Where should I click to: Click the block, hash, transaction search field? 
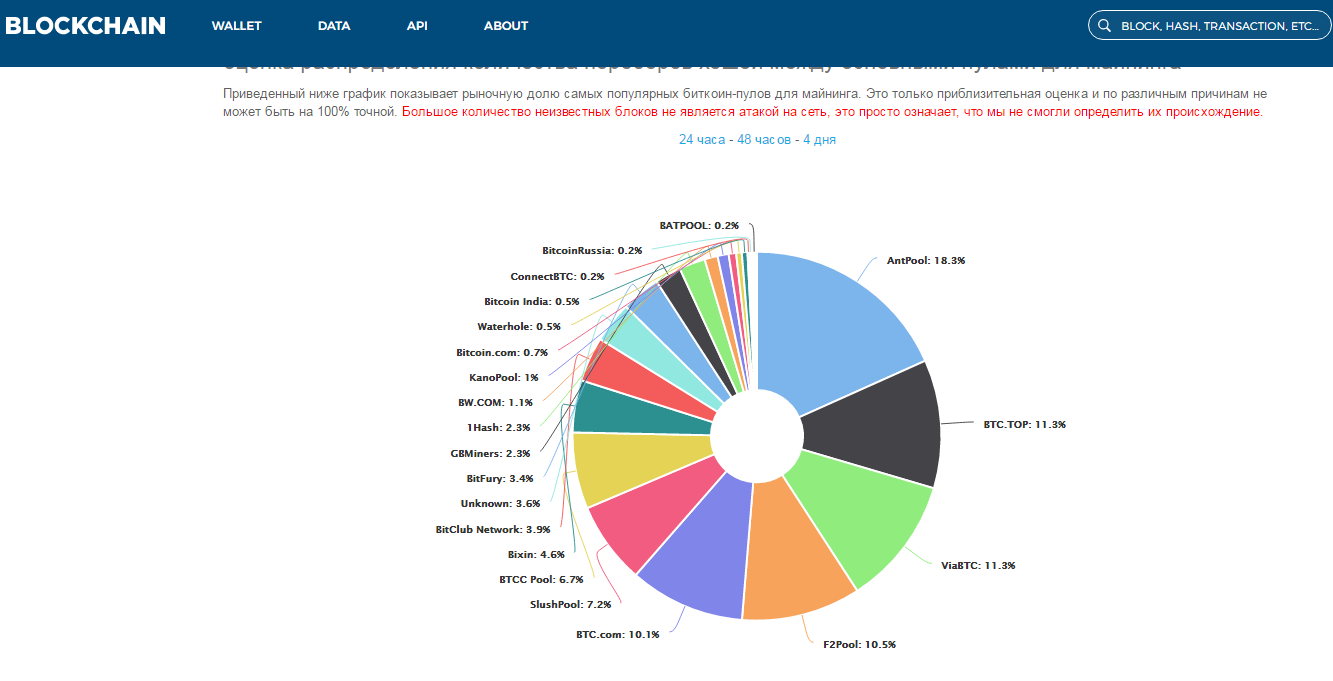tap(1218, 26)
